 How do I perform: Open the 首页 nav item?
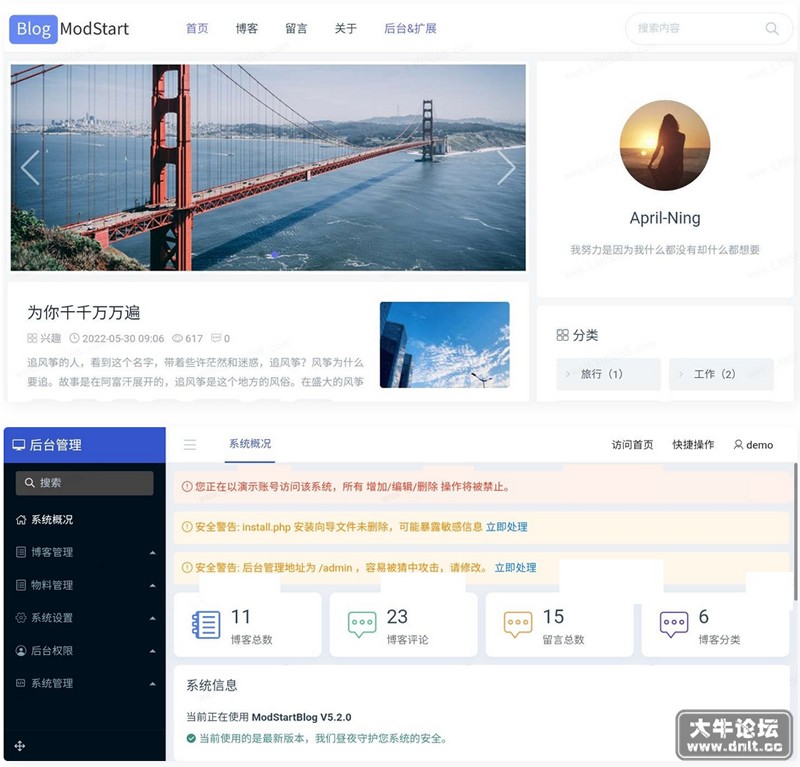coord(197,29)
